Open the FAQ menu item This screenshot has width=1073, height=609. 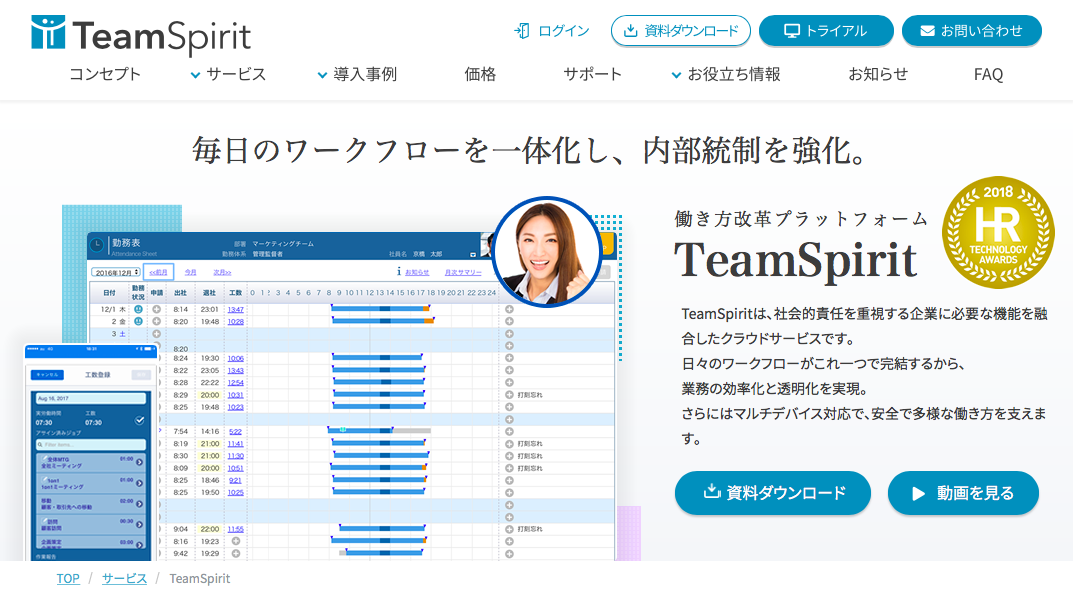(x=988, y=74)
